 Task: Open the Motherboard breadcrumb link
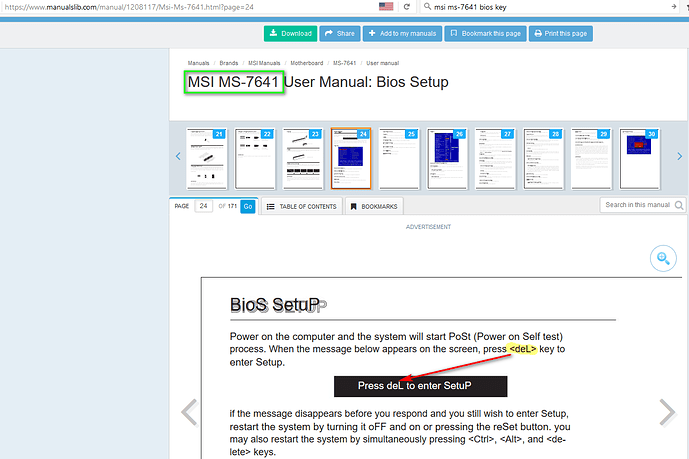(307, 63)
